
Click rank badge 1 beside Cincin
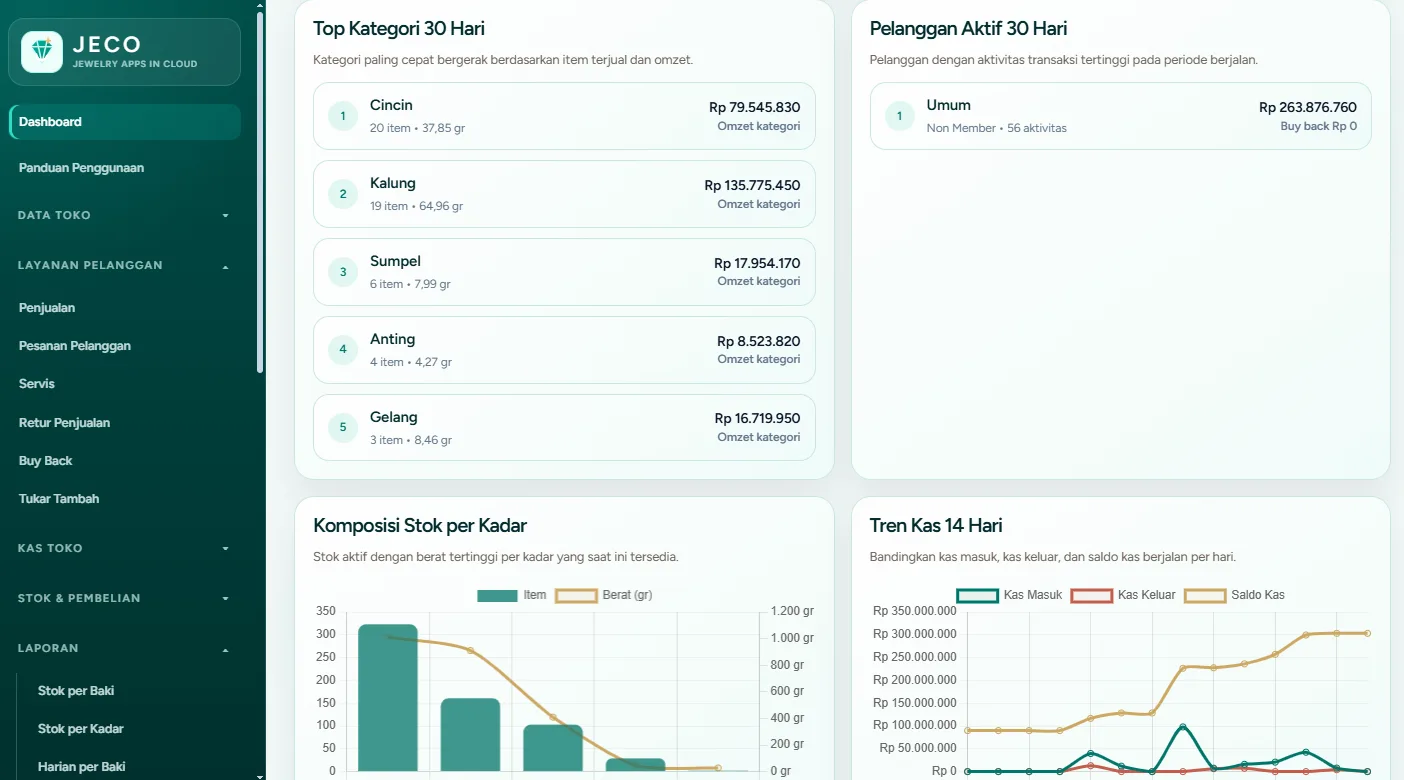pyautogui.click(x=343, y=116)
